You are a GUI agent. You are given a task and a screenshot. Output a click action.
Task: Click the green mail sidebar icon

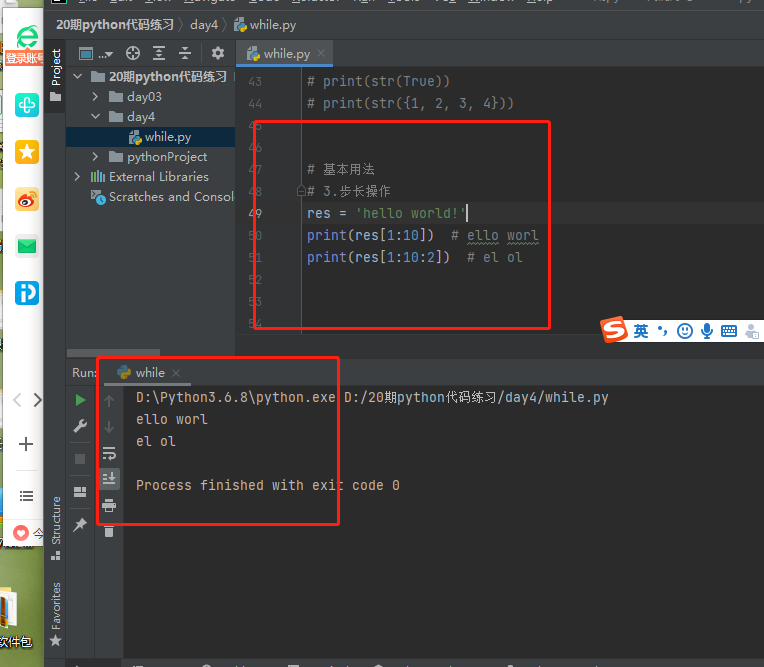coord(27,246)
